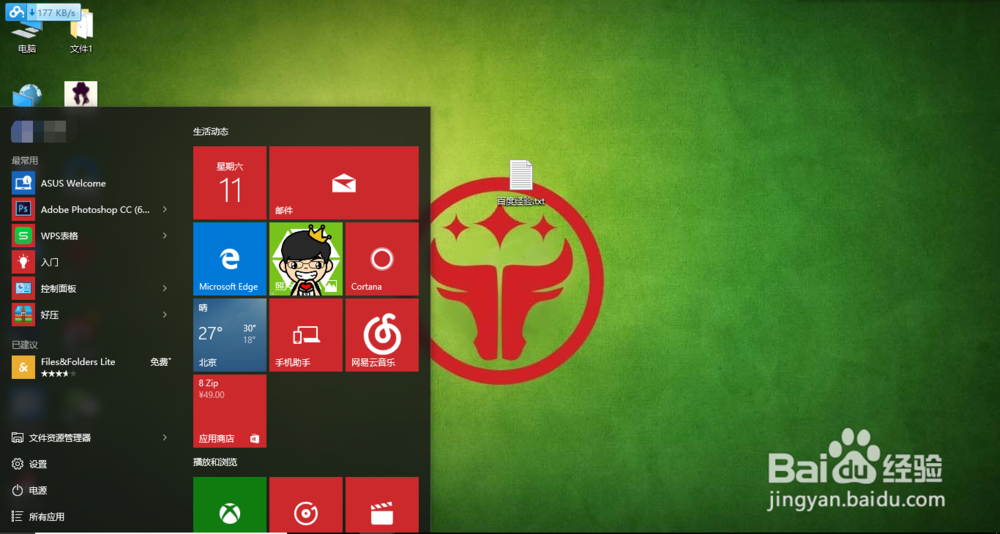1000x534 pixels.
Task: Open the photos tile with cartoon avatar
Action: click(x=306, y=259)
